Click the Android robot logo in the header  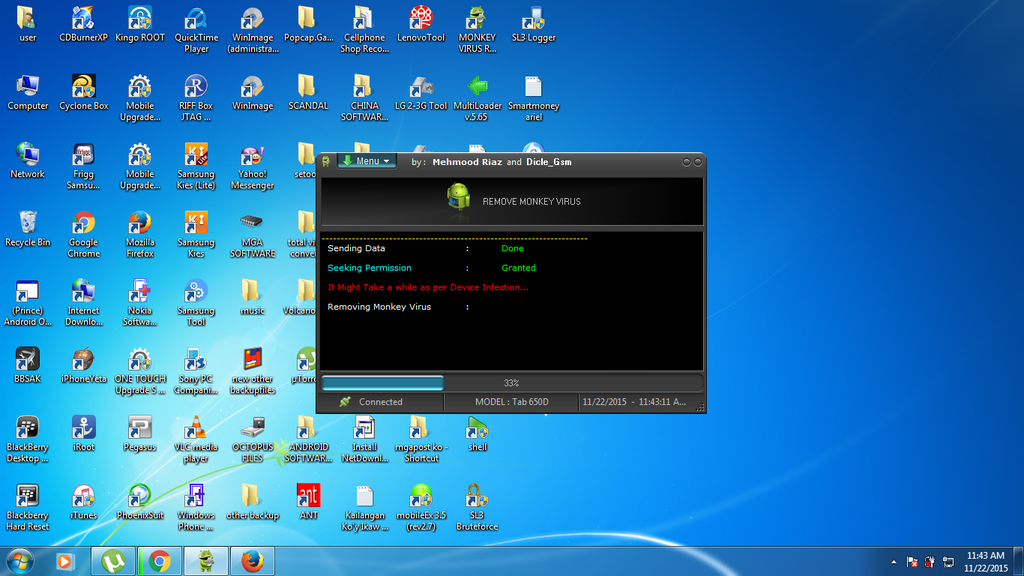[x=458, y=197]
